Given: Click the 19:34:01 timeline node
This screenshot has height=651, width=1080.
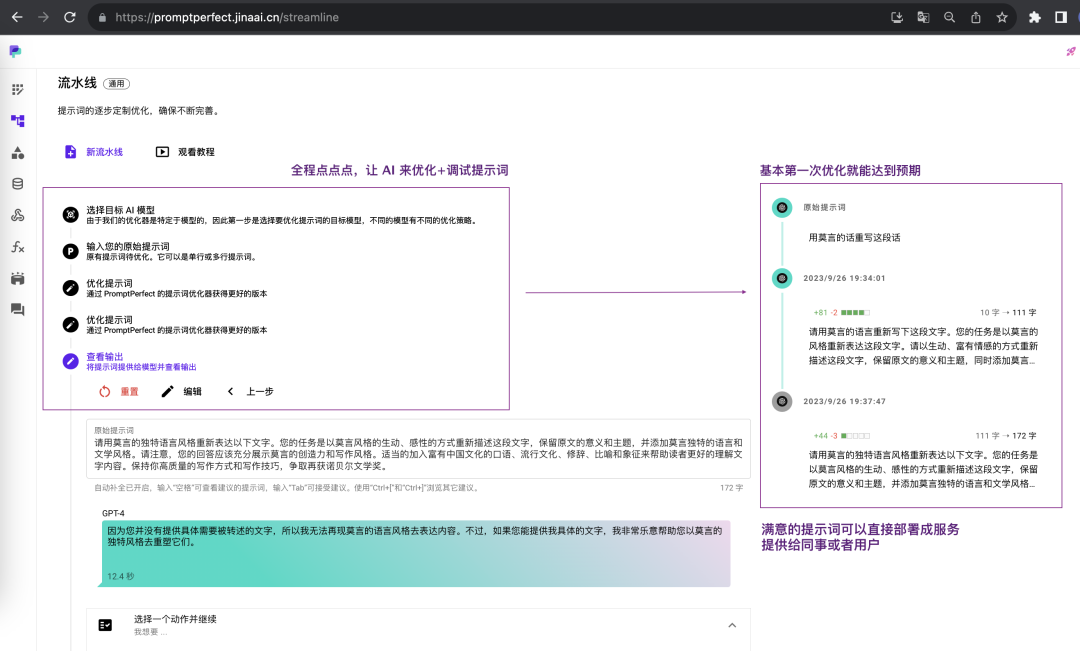Looking at the screenshot, I should pyautogui.click(x=782, y=278).
